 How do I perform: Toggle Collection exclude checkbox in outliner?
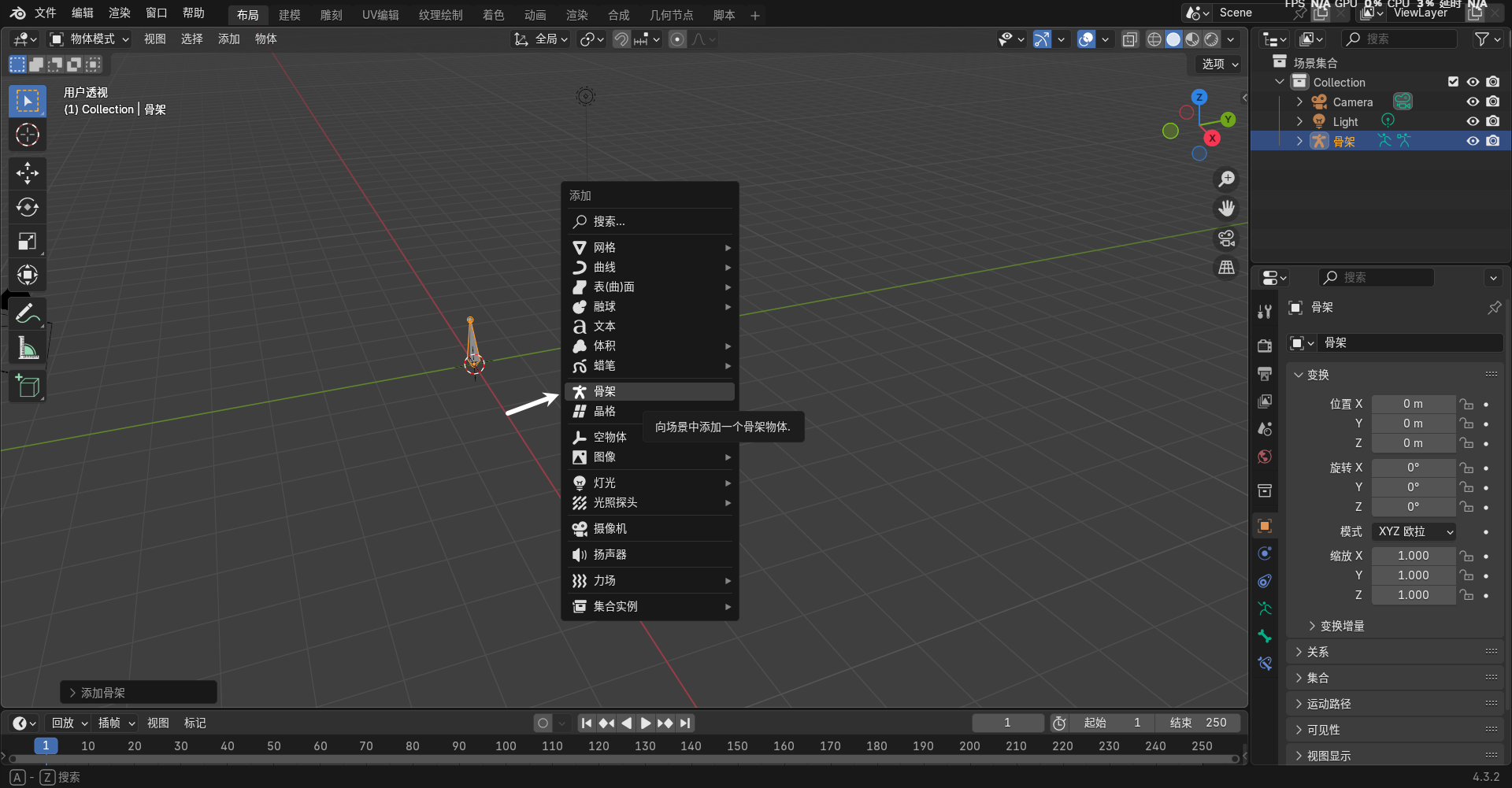pos(1453,82)
